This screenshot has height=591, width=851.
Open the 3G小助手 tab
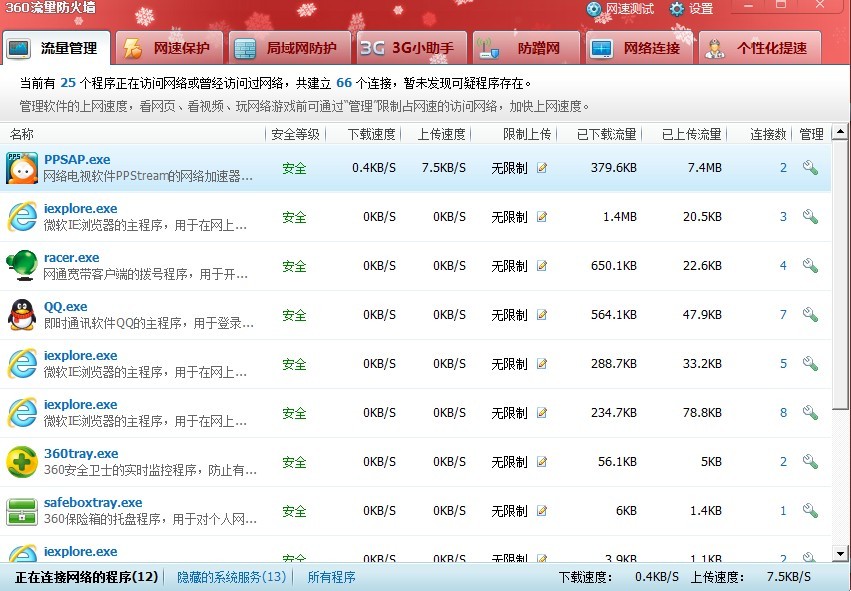pos(408,48)
